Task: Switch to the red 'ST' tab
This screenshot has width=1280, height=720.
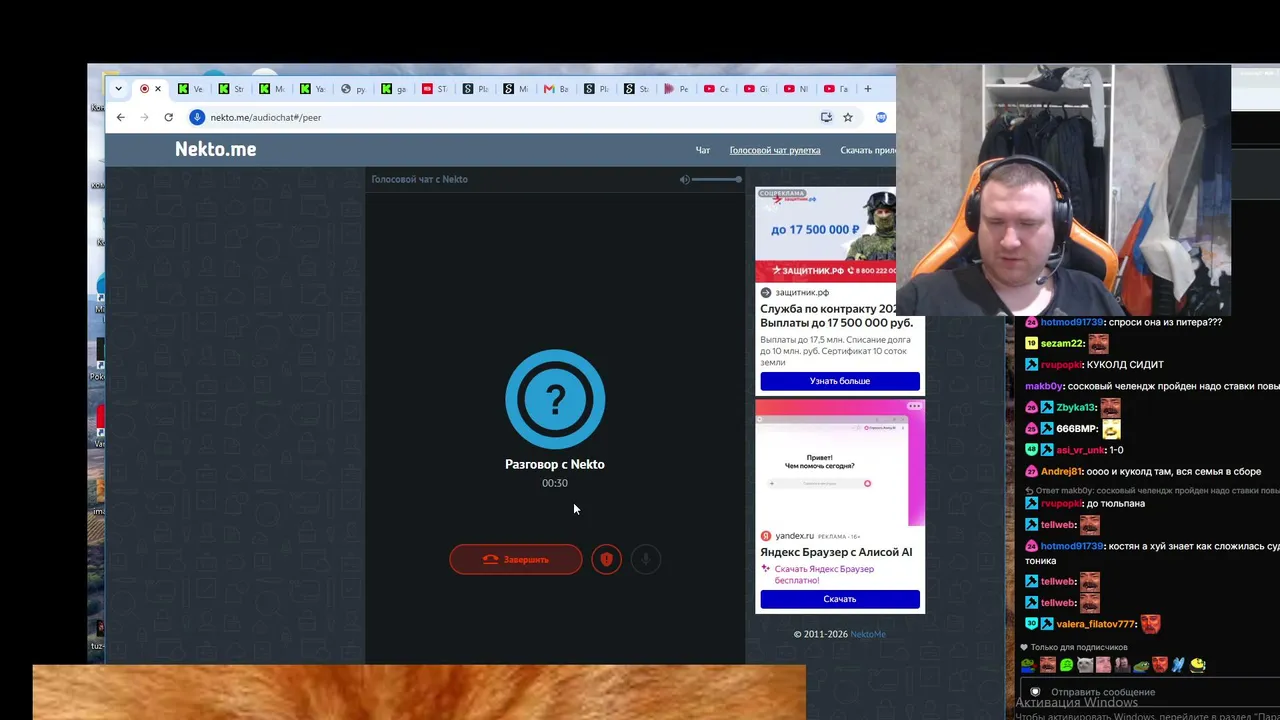Action: tap(435, 89)
